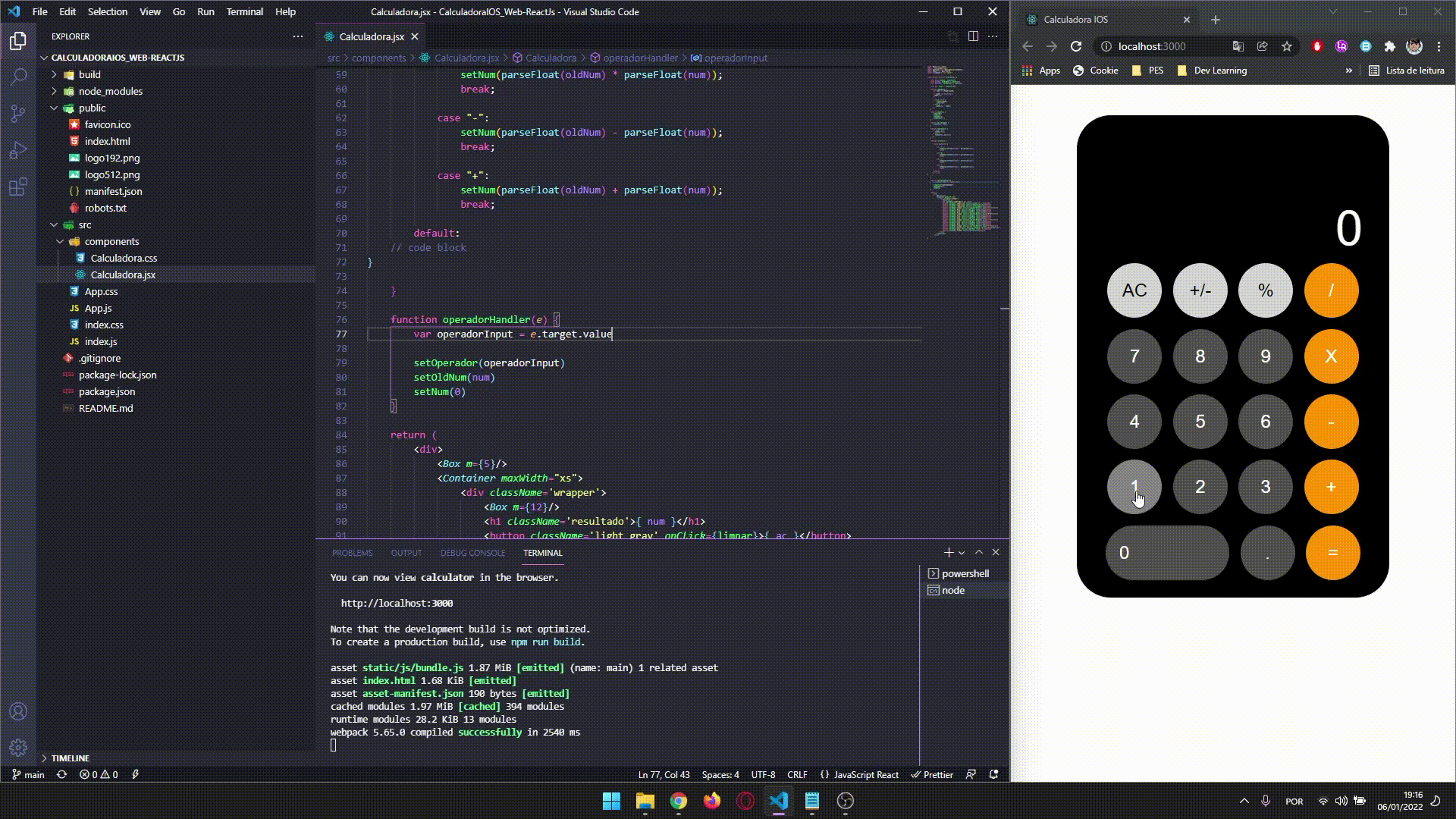Open the Search view in the activity bar
The image size is (1456, 819).
(18, 77)
